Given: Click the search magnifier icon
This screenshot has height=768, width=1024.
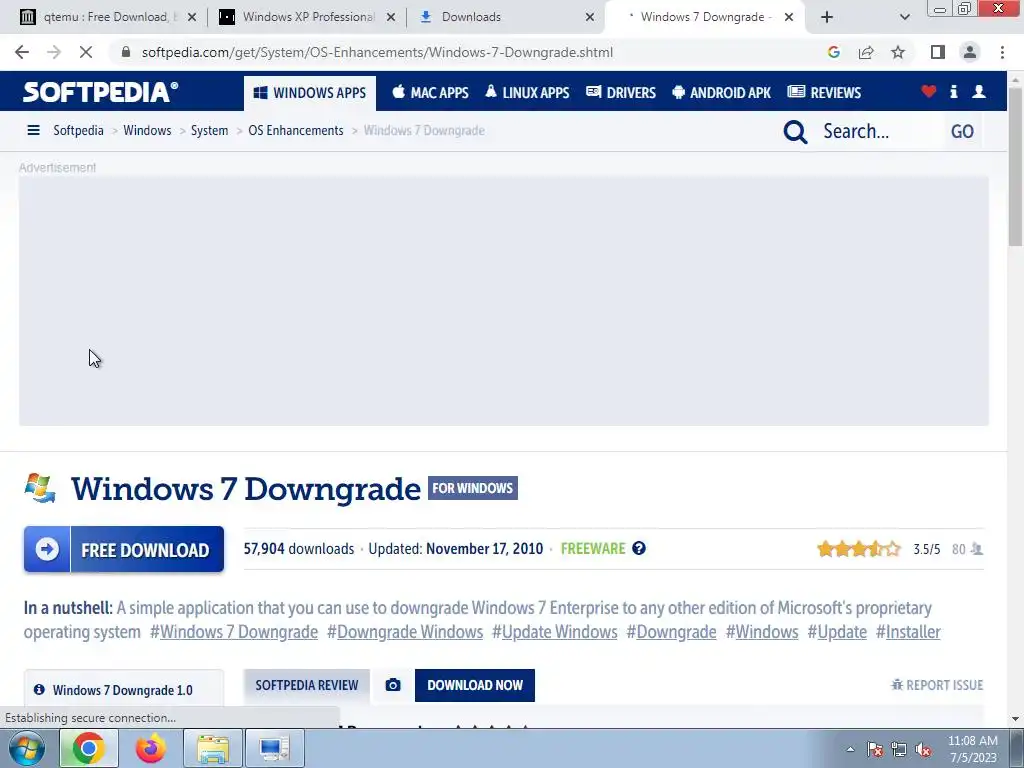Looking at the screenshot, I should click(795, 132).
